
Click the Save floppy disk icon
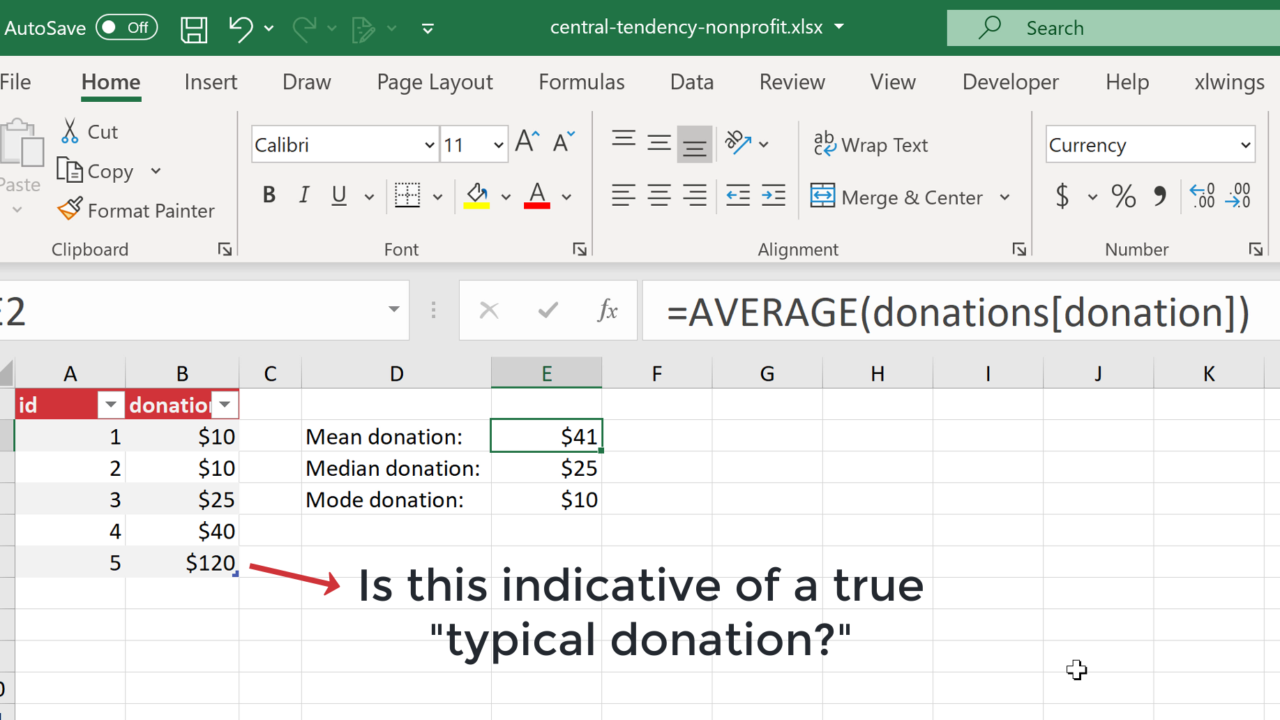[193, 28]
